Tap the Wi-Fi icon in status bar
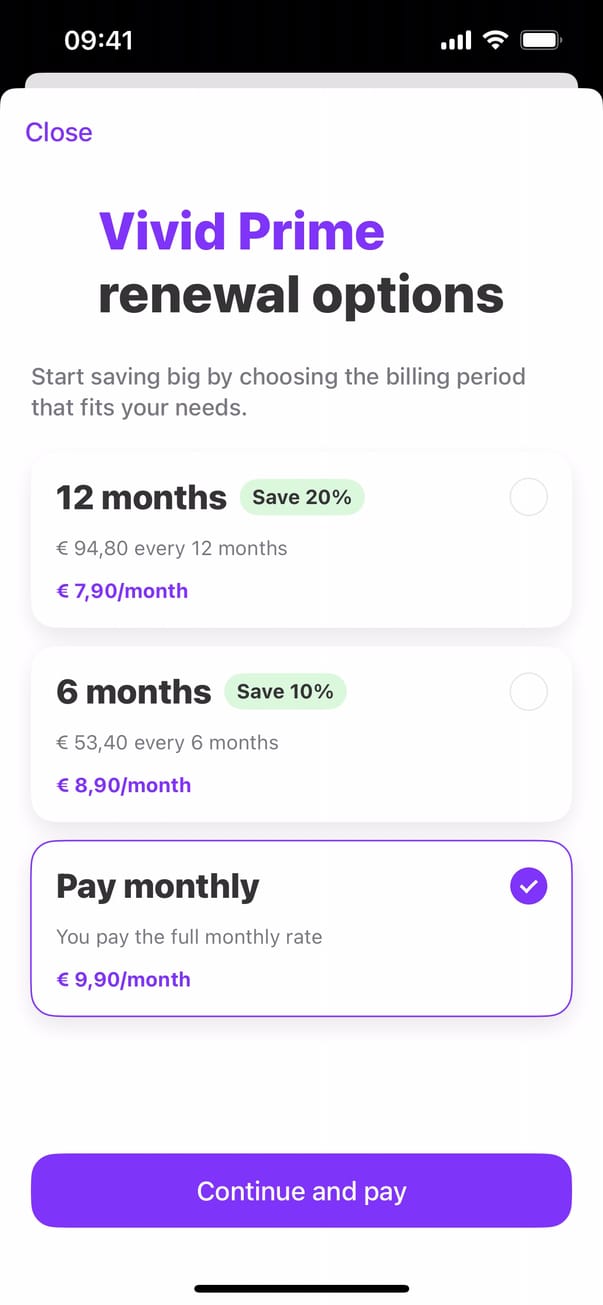Viewport: 603px width, 1305px height. click(494, 41)
